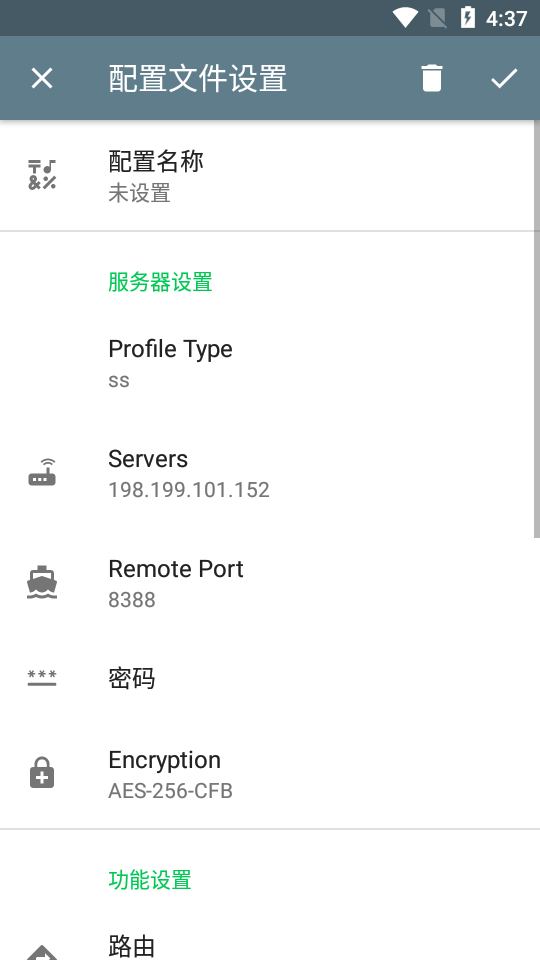This screenshot has height=960, width=540.
Task: Click the router icon beside Servers
Action: [42, 473]
